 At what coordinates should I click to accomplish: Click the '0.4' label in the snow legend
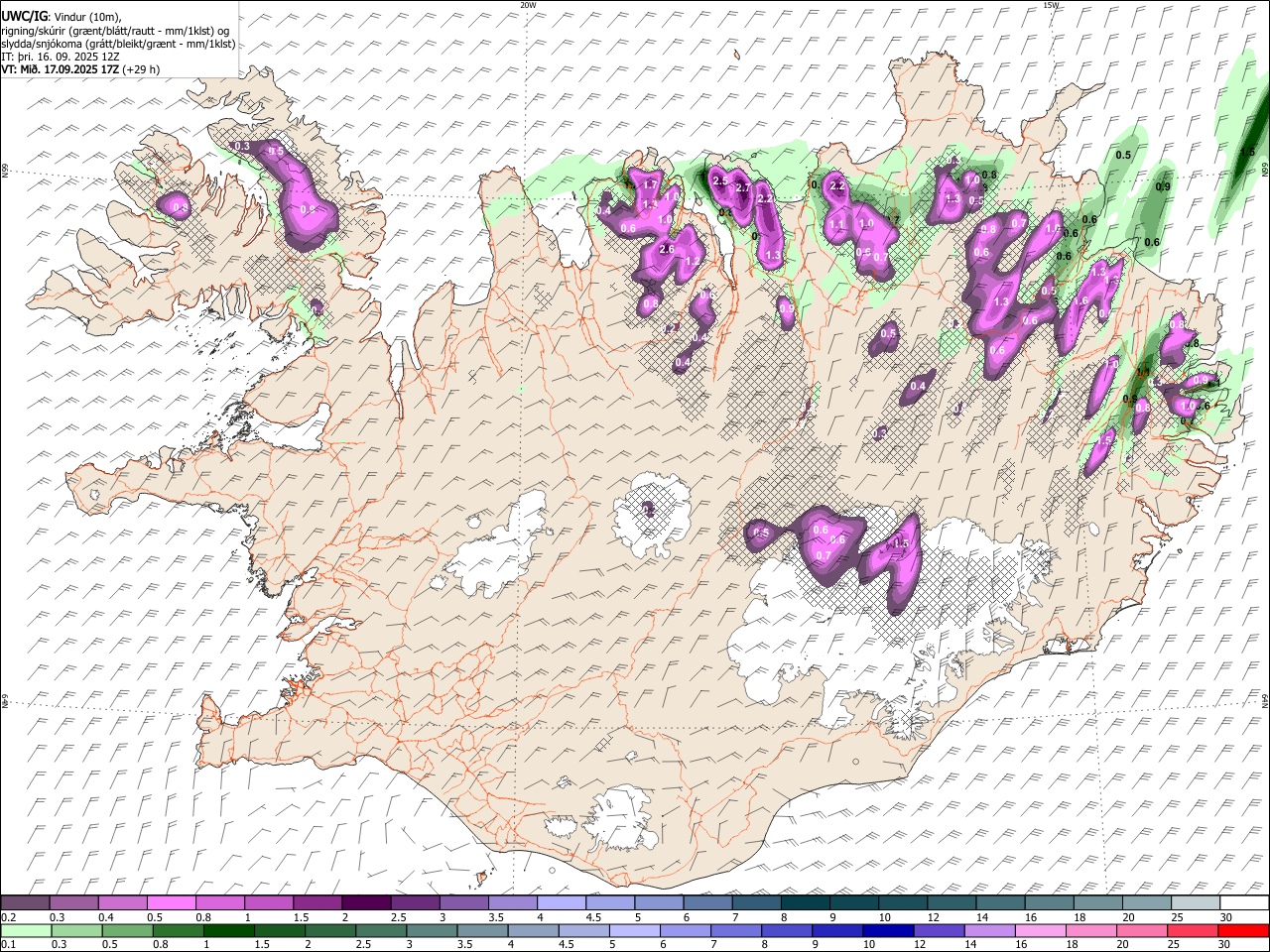click(x=106, y=917)
